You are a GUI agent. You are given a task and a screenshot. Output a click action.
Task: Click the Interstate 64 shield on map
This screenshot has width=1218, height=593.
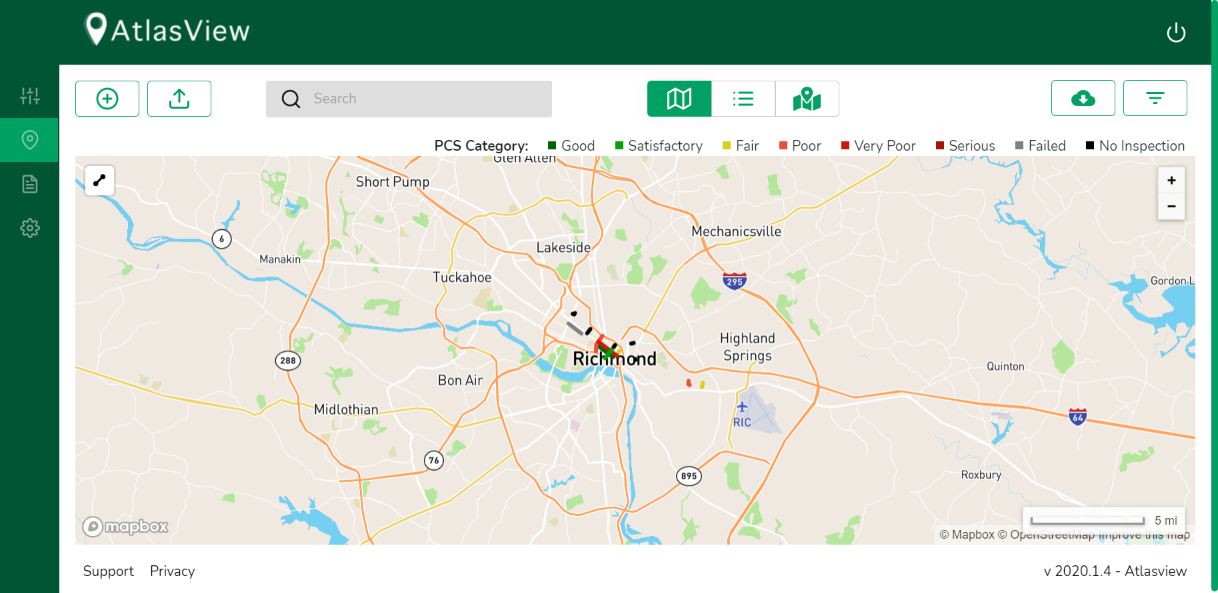click(x=1077, y=416)
